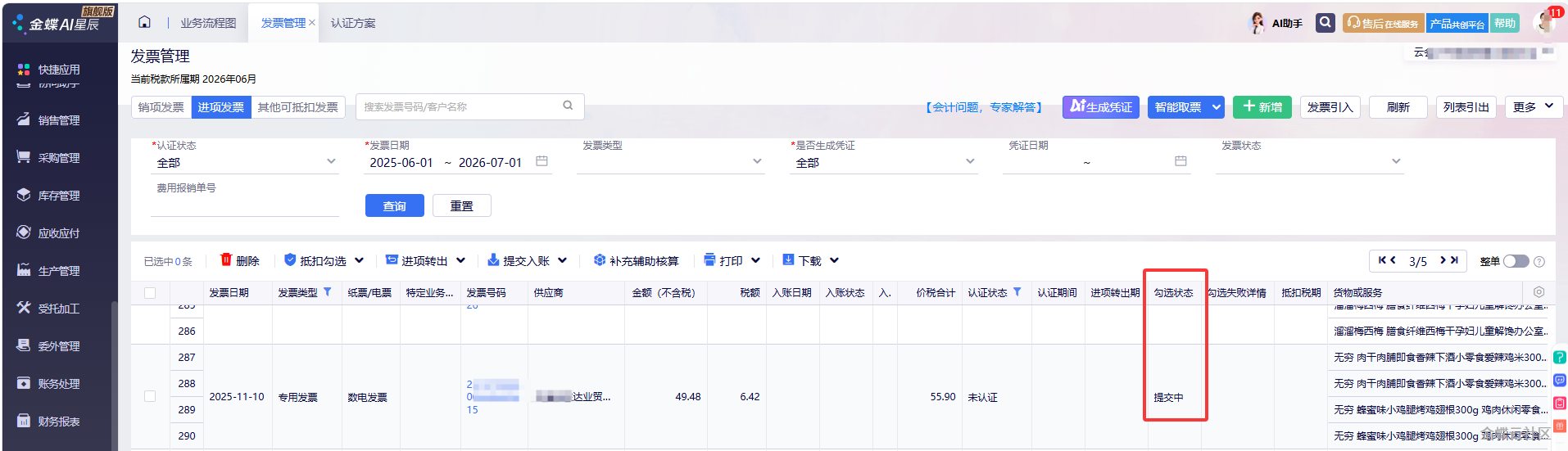Click 发票引入 button

[x=1330, y=107]
